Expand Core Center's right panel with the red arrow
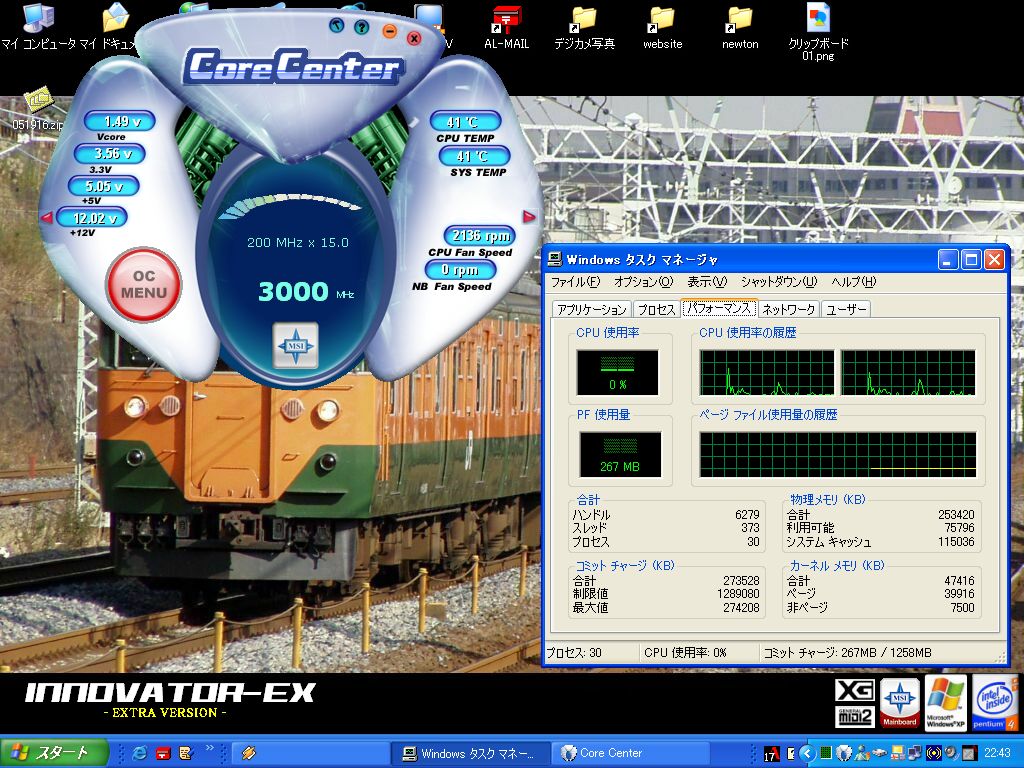Screen dimensions: 1024x768 tap(528, 216)
